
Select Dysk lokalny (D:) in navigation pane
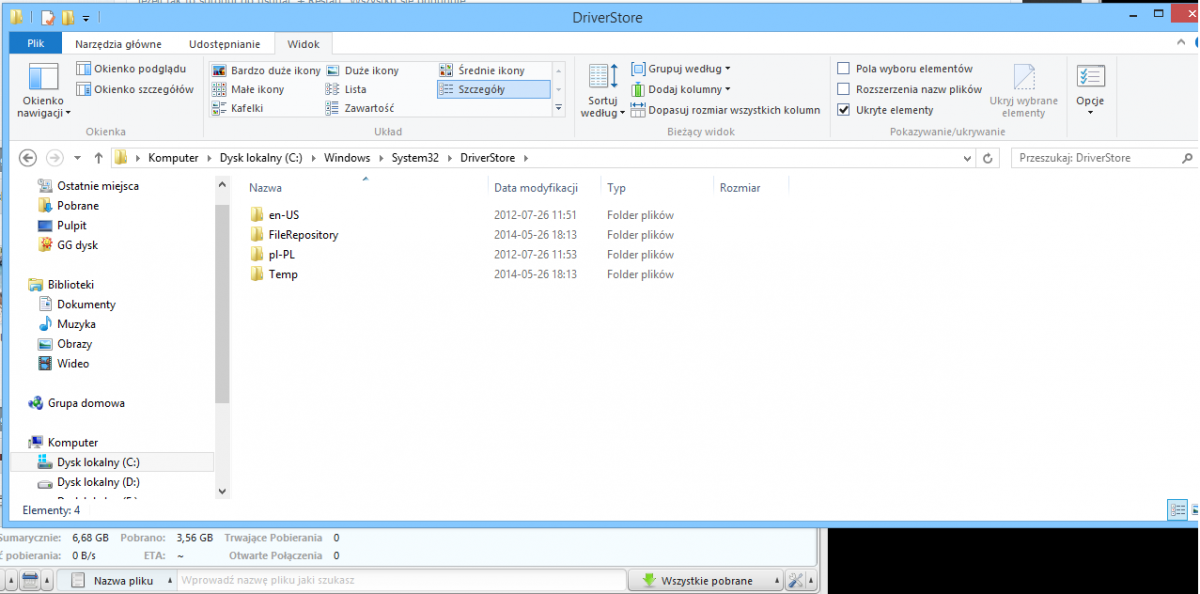pyautogui.click(x=98, y=482)
